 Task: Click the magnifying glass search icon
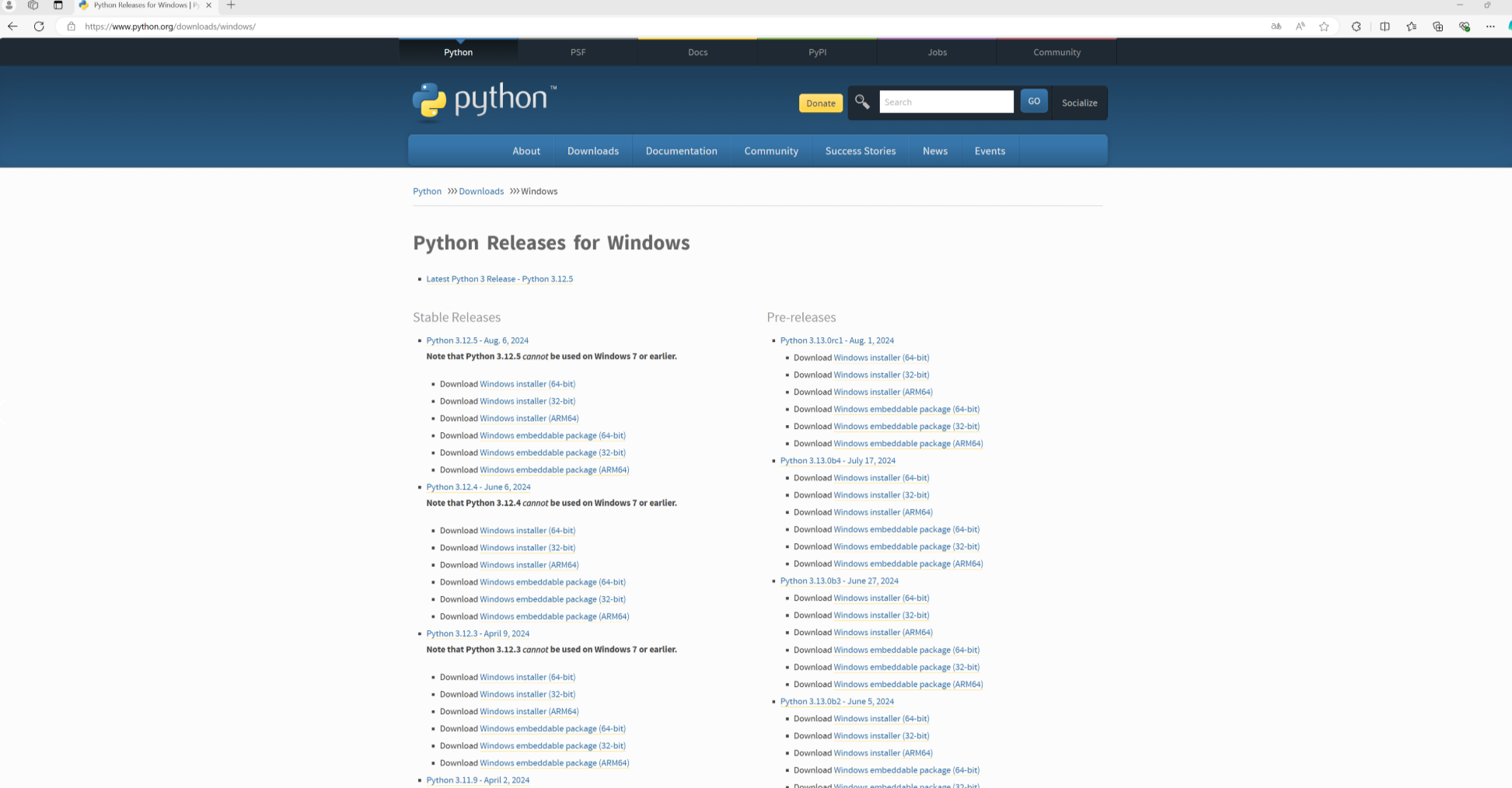pos(862,102)
